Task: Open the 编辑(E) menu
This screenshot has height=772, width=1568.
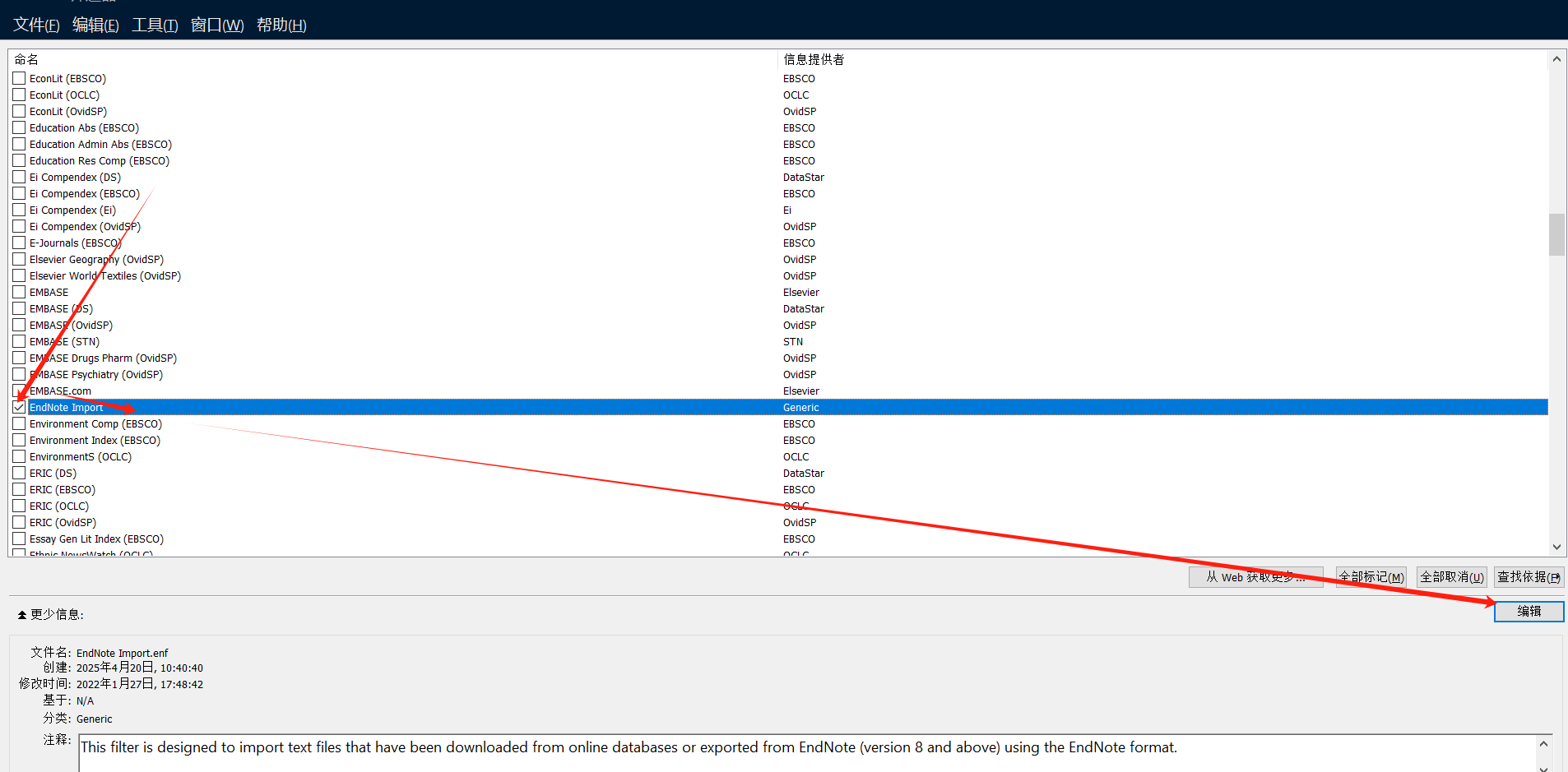Action: pyautogui.click(x=95, y=25)
